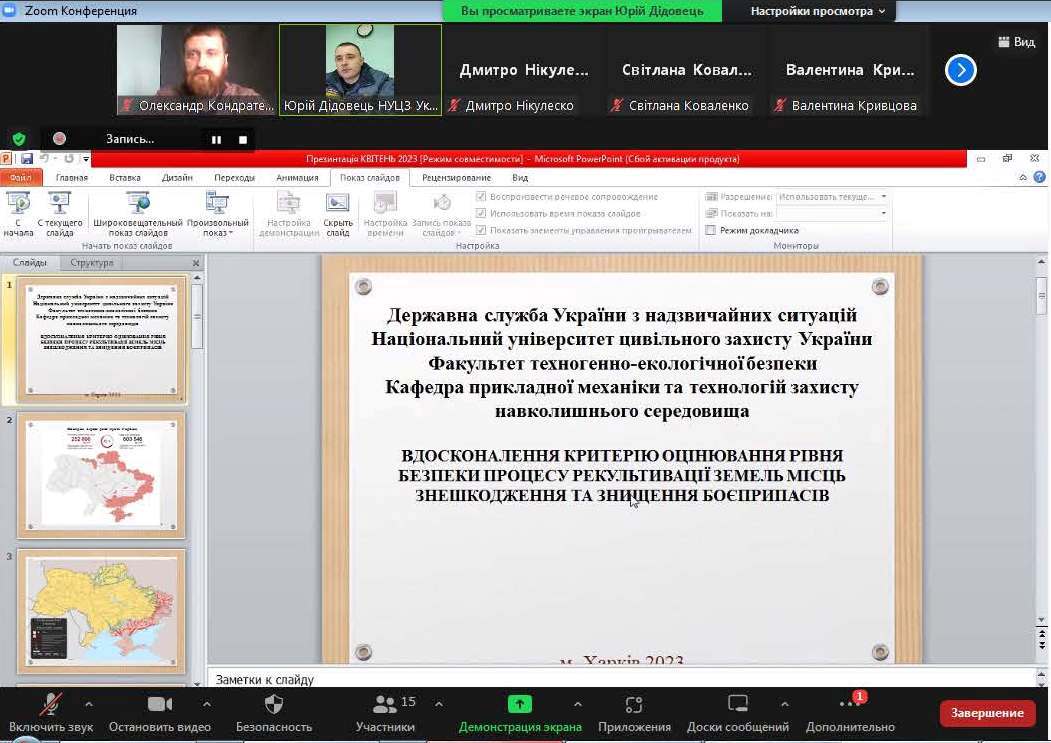Stop the Zoom recording
Viewport: 1051px width, 743px height.
pos(243,140)
